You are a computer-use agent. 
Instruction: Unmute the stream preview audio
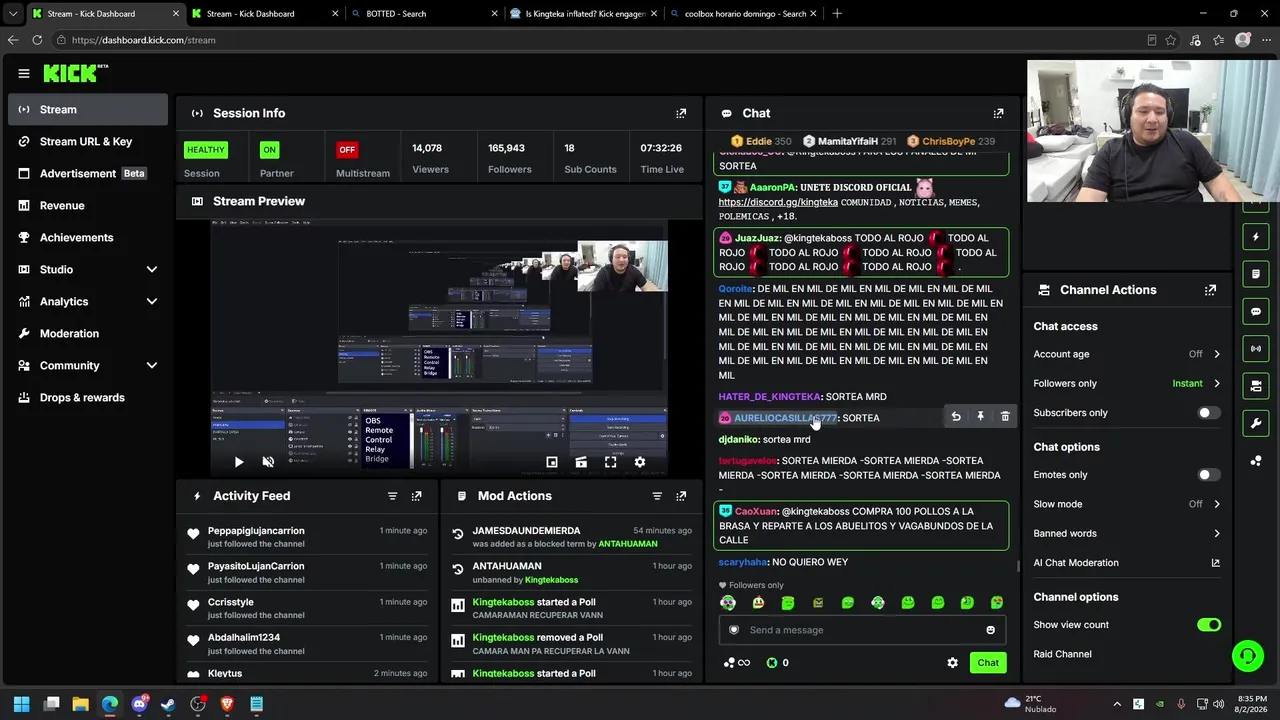coord(268,462)
